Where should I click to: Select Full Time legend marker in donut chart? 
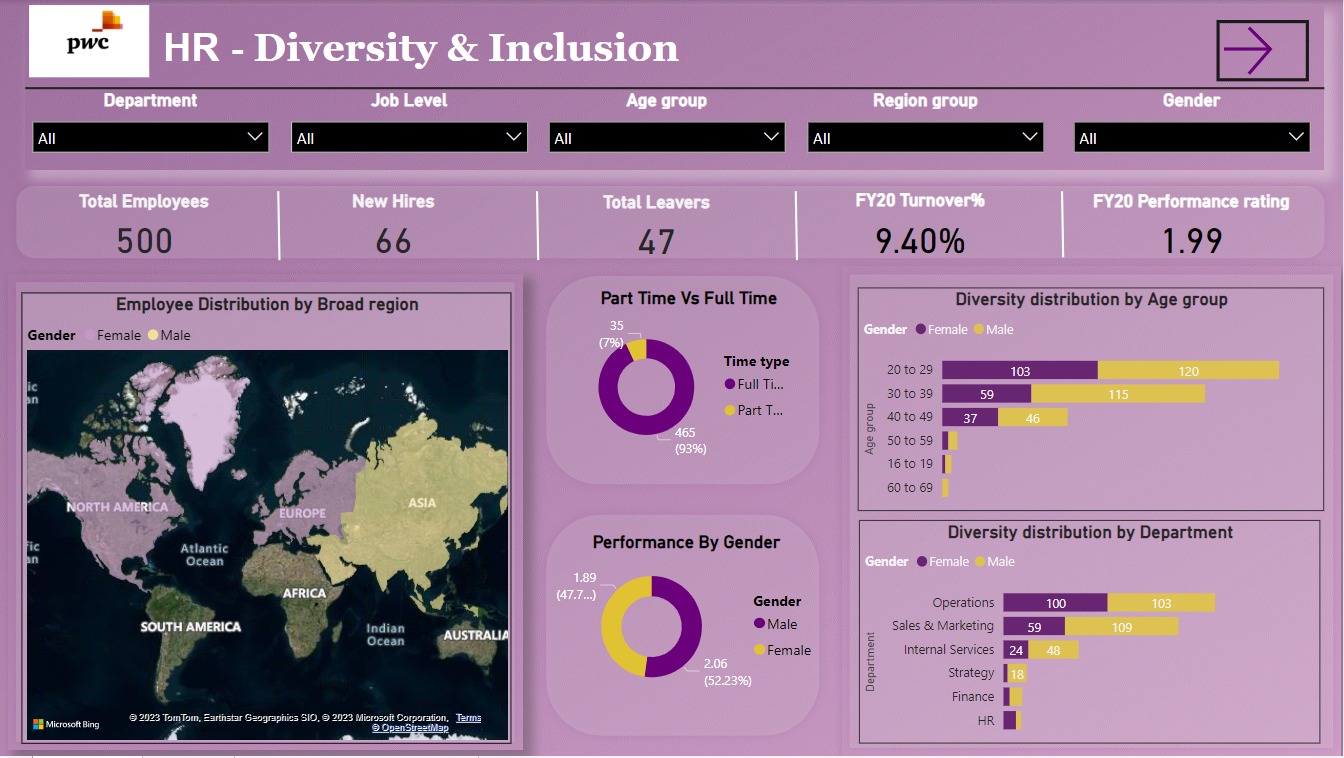[x=729, y=384]
